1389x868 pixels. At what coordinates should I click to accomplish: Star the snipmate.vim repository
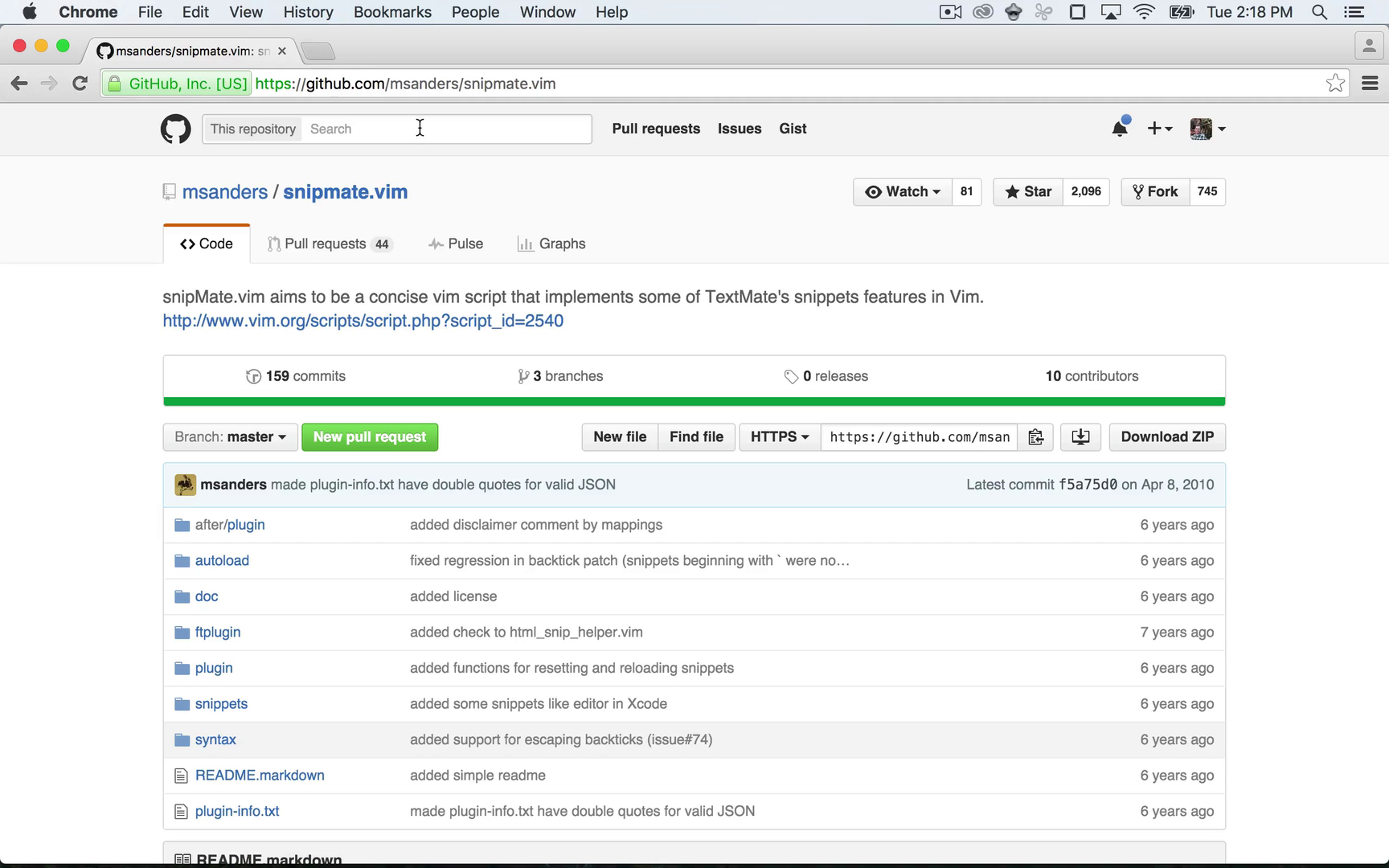(x=1027, y=191)
